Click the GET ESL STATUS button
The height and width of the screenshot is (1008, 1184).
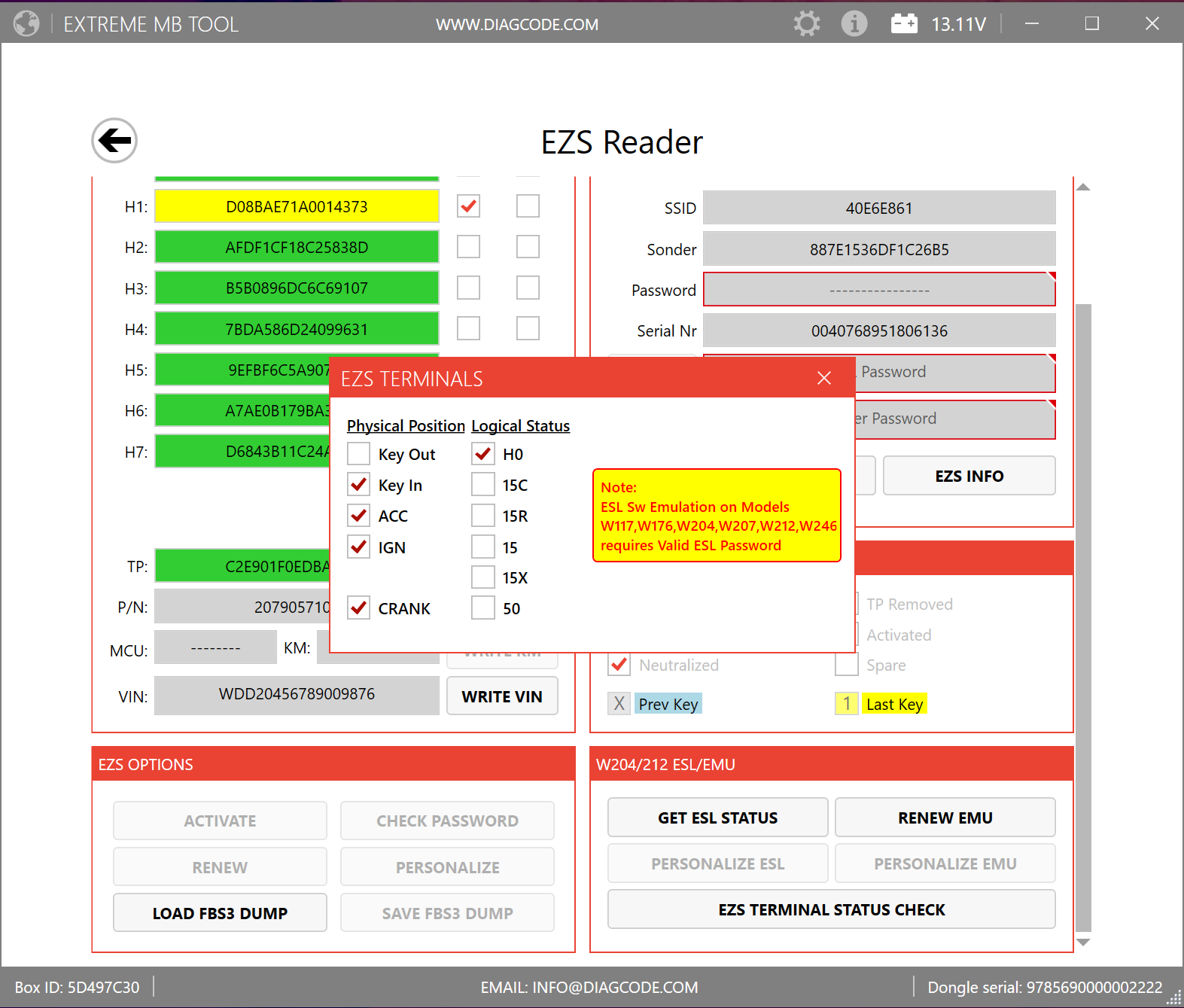[x=717, y=818]
